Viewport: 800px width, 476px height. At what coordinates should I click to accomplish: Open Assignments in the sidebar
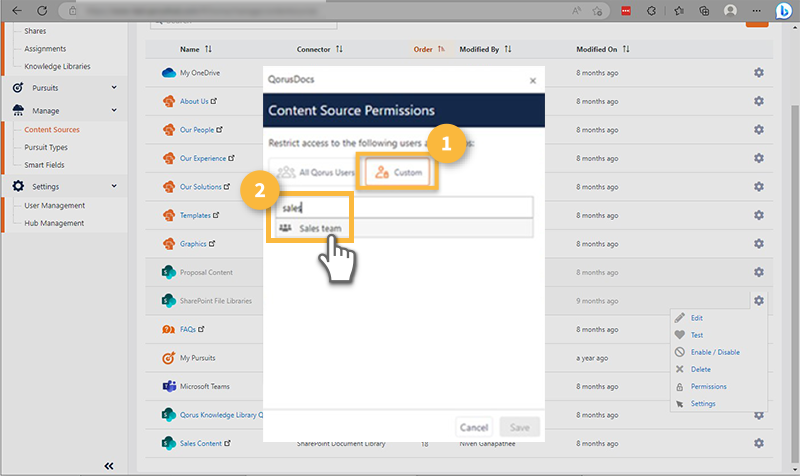point(45,49)
